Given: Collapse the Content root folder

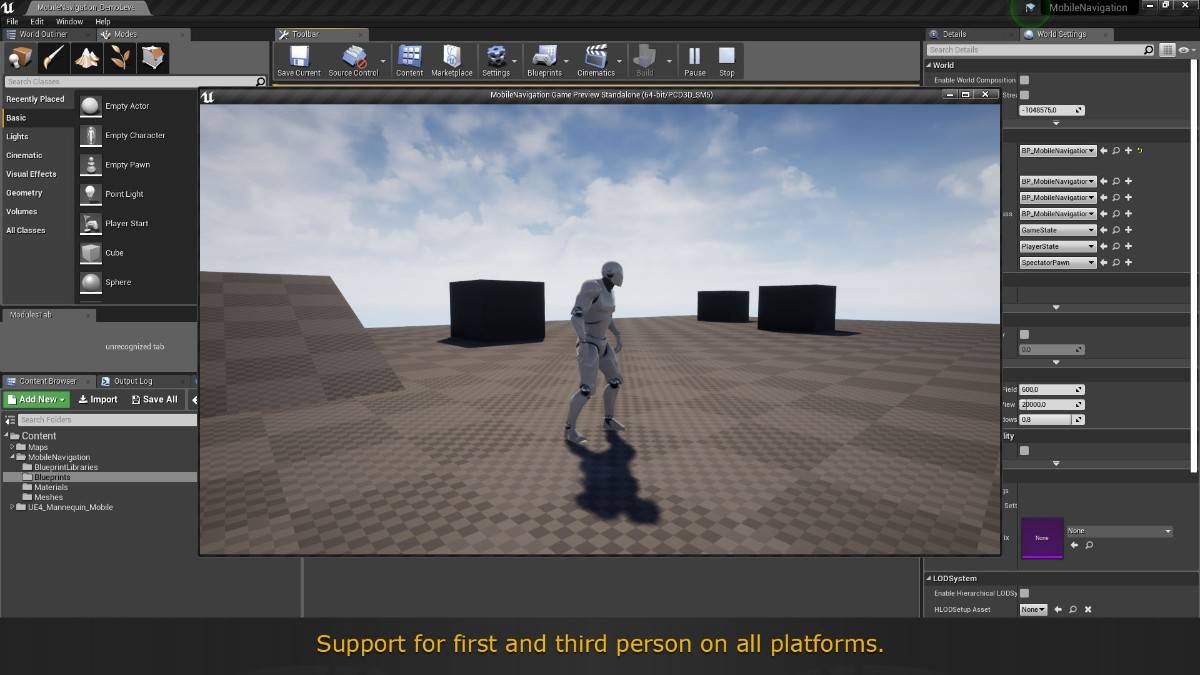Looking at the screenshot, I should point(6,436).
